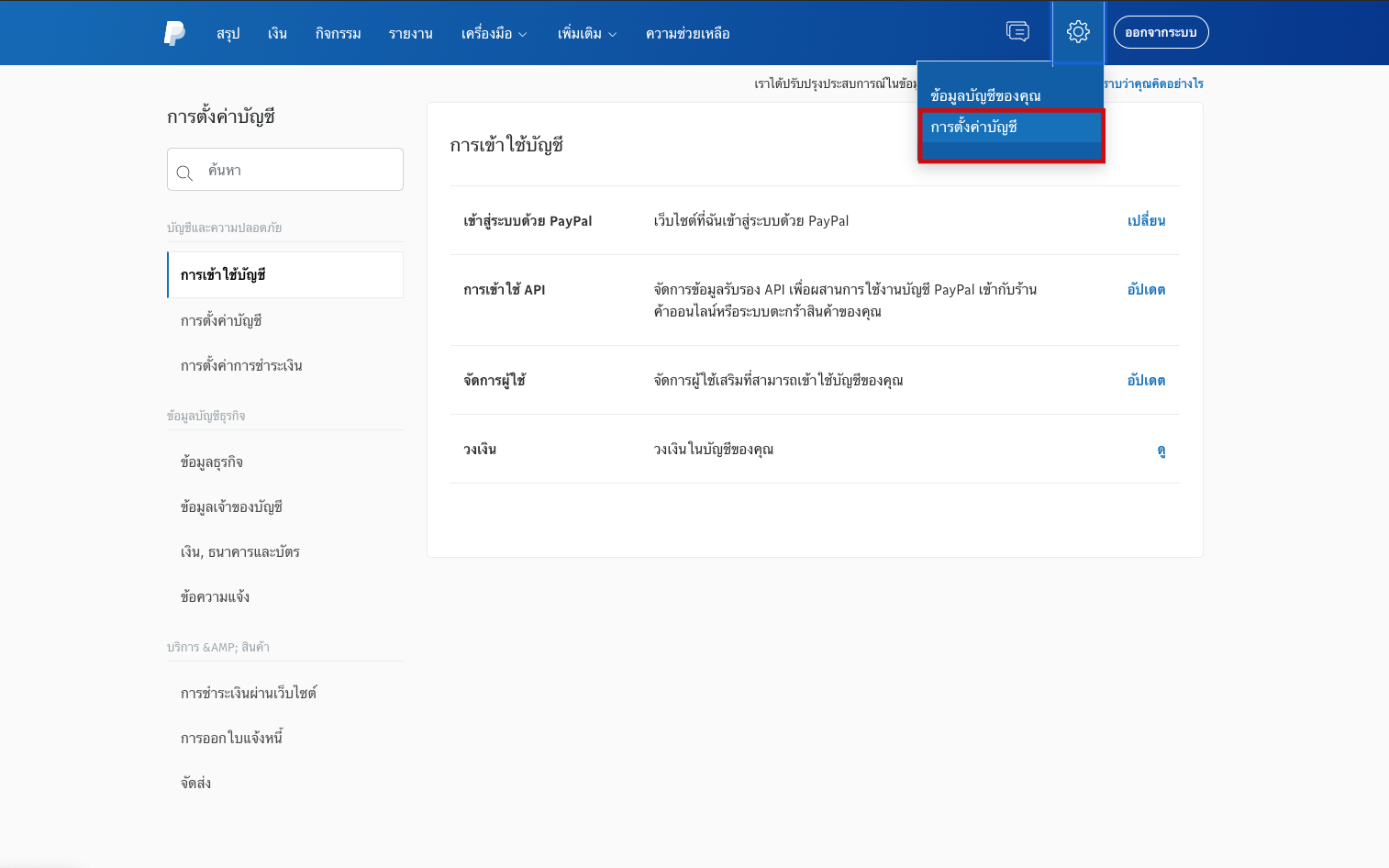The image size is (1389, 868).
Task: Click เปลี่ยน link for PayPal login
Action: pyautogui.click(x=1146, y=221)
